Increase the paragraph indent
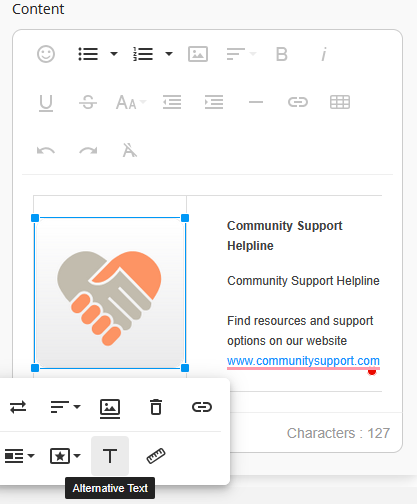 coord(214,102)
